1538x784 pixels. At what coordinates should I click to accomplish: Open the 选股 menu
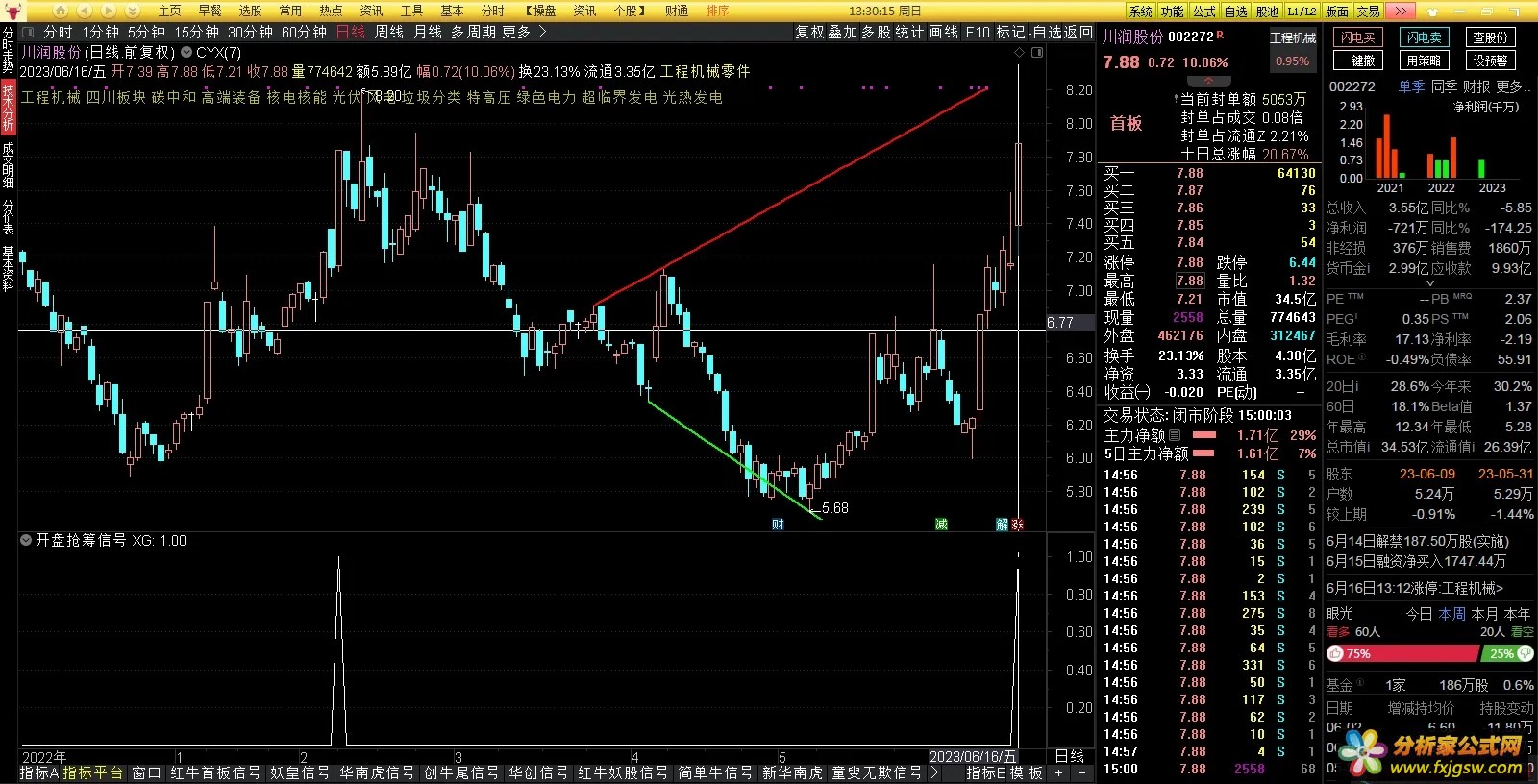point(250,11)
